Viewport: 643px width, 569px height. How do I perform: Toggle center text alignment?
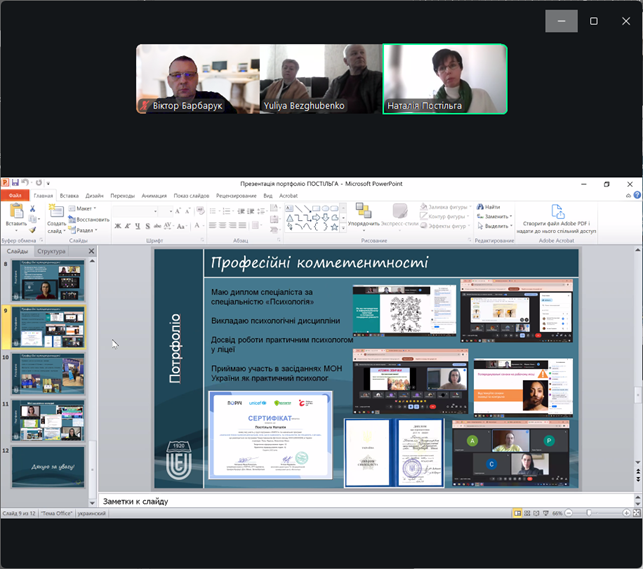[x=222, y=225]
